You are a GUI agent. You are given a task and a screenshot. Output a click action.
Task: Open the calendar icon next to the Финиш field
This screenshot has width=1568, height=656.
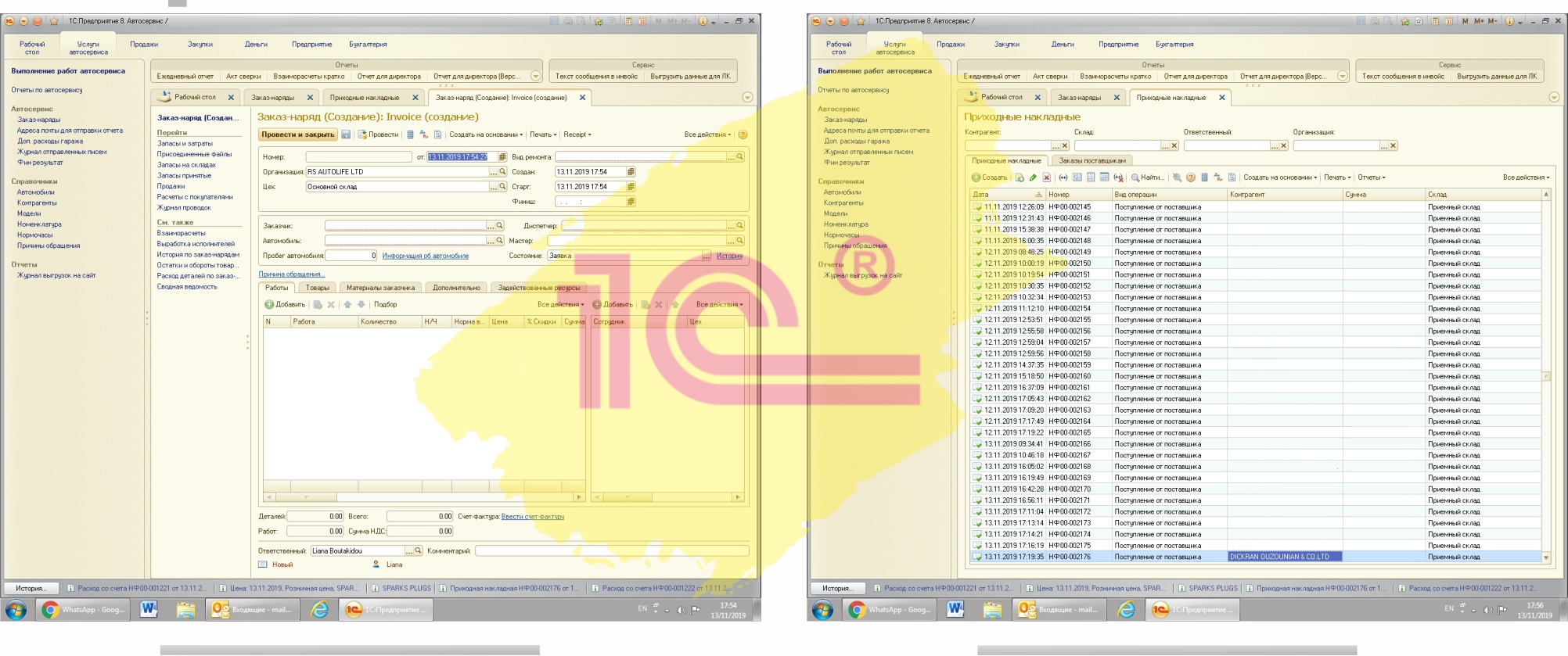(x=631, y=202)
